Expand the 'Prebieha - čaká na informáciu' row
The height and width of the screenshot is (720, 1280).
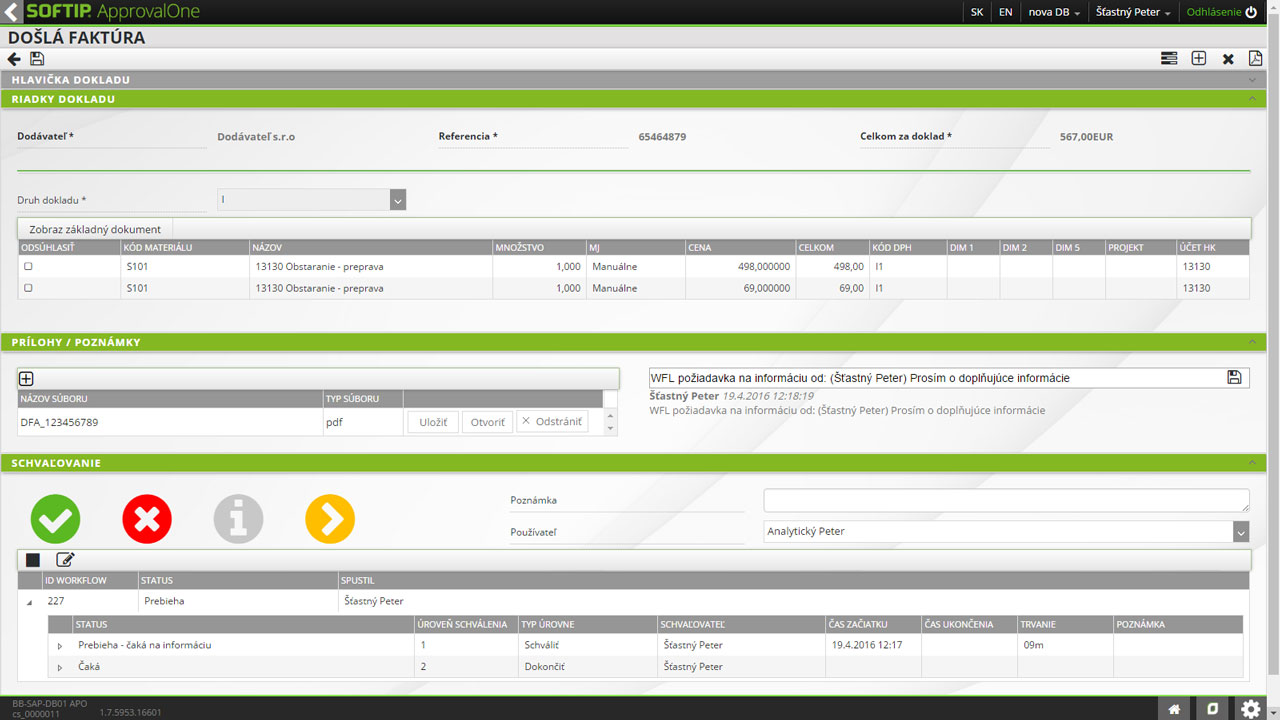click(x=60, y=646)
